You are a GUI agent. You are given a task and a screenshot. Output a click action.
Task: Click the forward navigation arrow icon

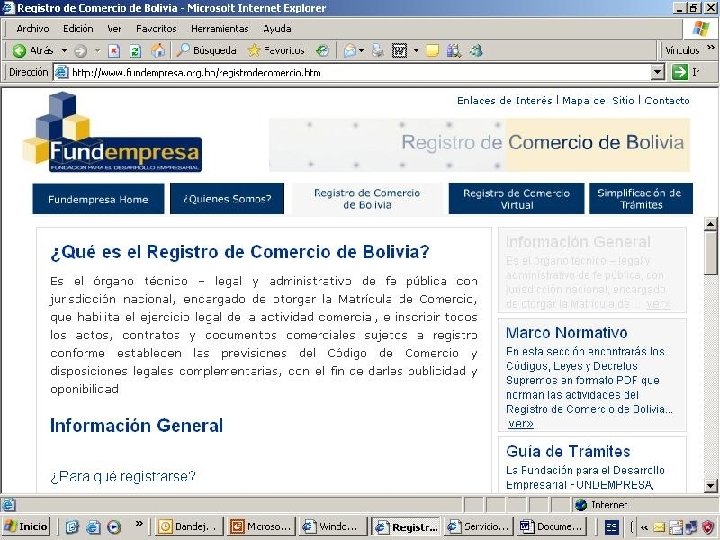tap(80, 51)
